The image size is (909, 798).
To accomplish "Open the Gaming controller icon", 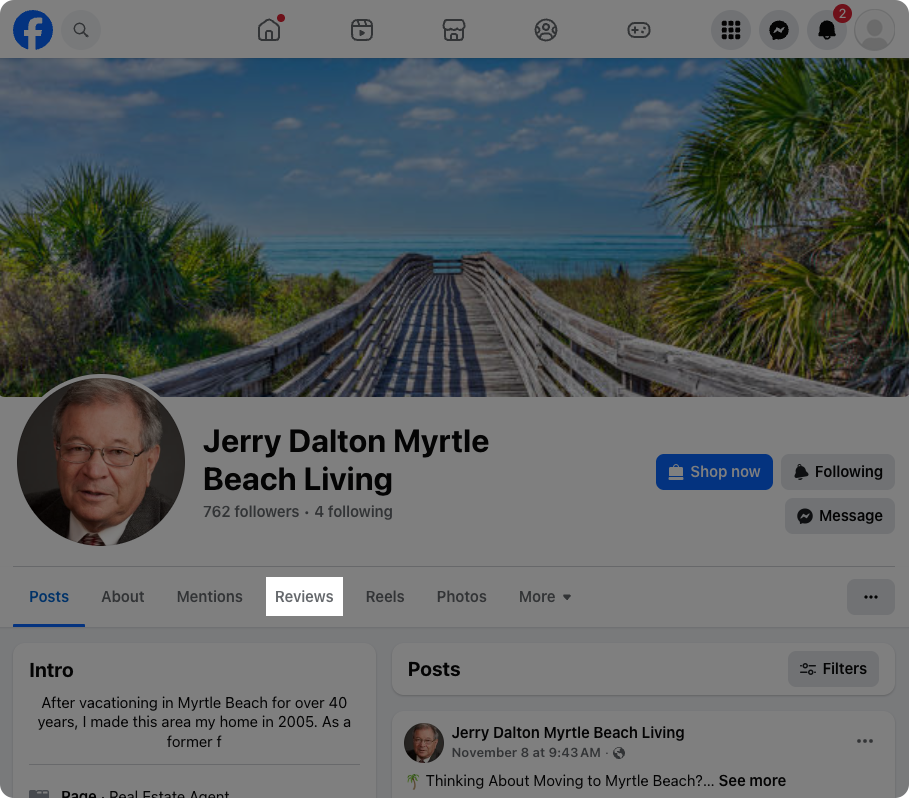I will point(638,30).
